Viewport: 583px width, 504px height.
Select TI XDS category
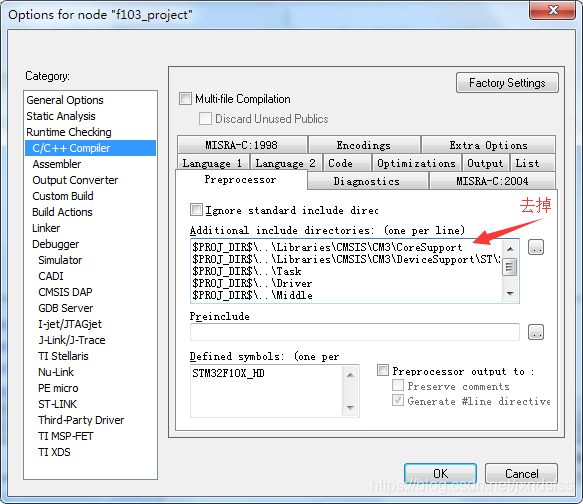point(54,452)
